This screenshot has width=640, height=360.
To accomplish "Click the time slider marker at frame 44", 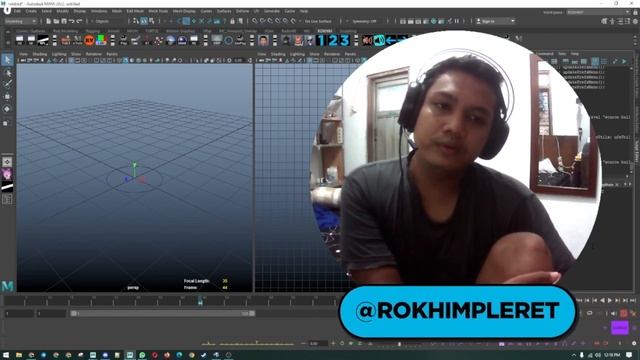I will [x=200, y=302].
